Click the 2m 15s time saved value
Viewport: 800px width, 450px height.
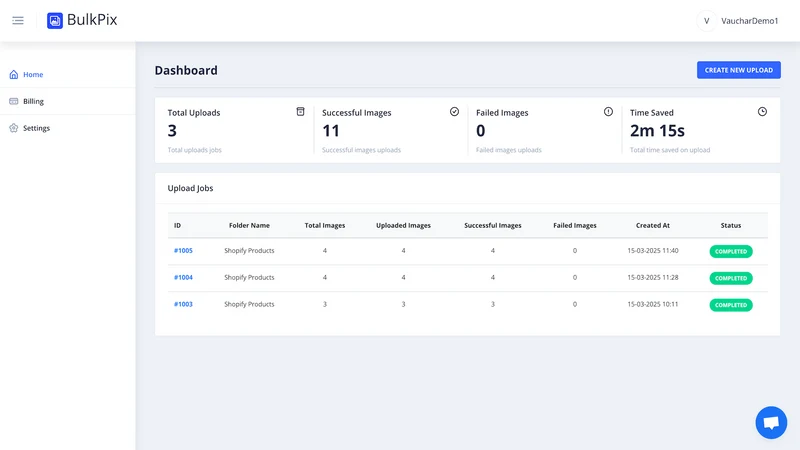[x=657, y=131]
